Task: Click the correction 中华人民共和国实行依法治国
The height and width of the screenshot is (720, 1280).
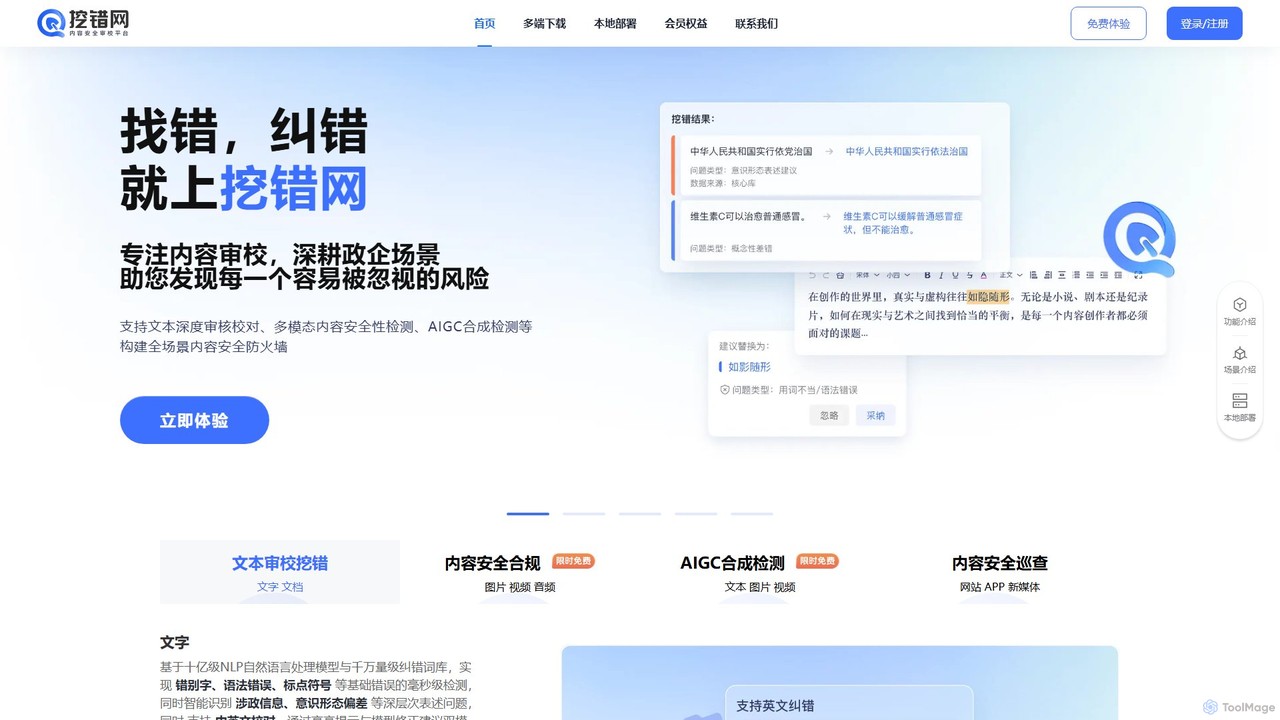Action: [907, 151]
